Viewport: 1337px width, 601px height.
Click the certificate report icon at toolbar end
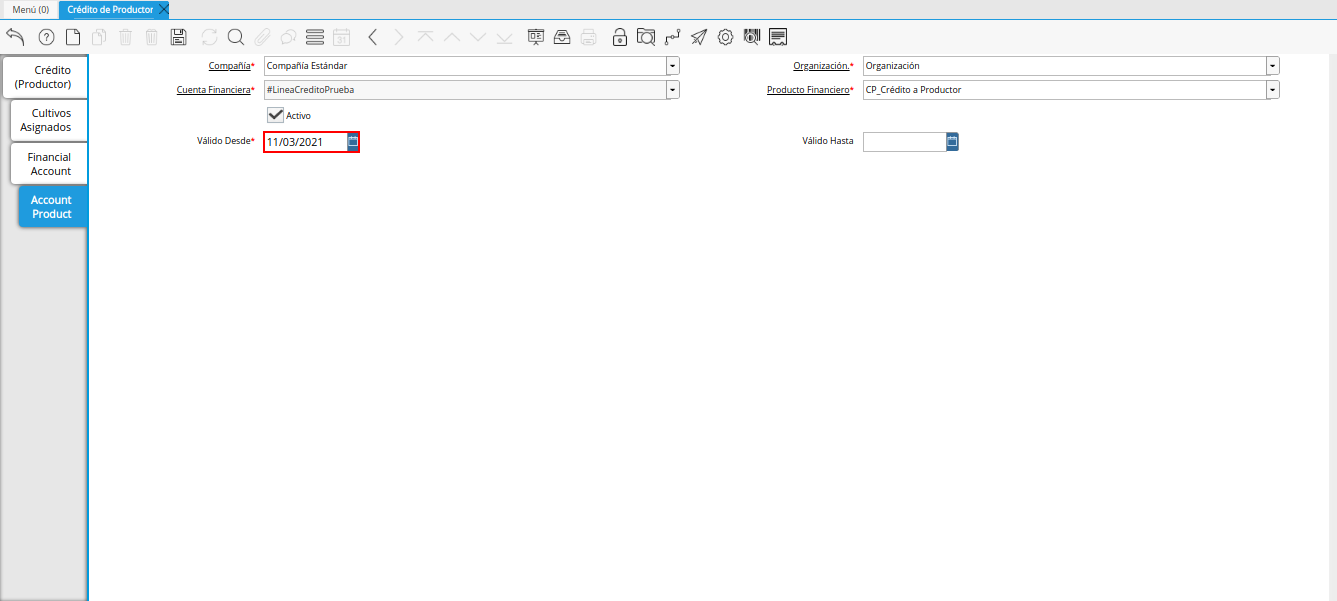(x=778, y=37)
